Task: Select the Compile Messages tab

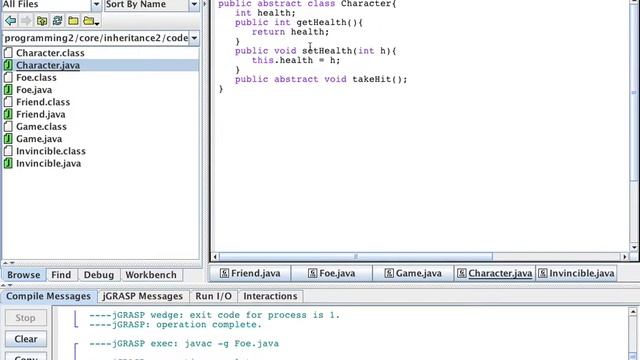Action: point(49,296)
